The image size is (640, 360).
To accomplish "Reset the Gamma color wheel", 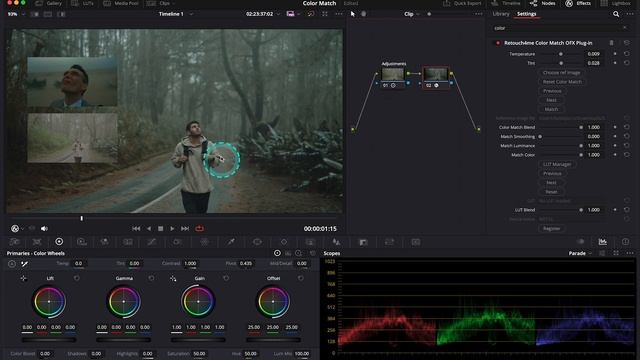I will pyautogui.click(x=151, y=278).
